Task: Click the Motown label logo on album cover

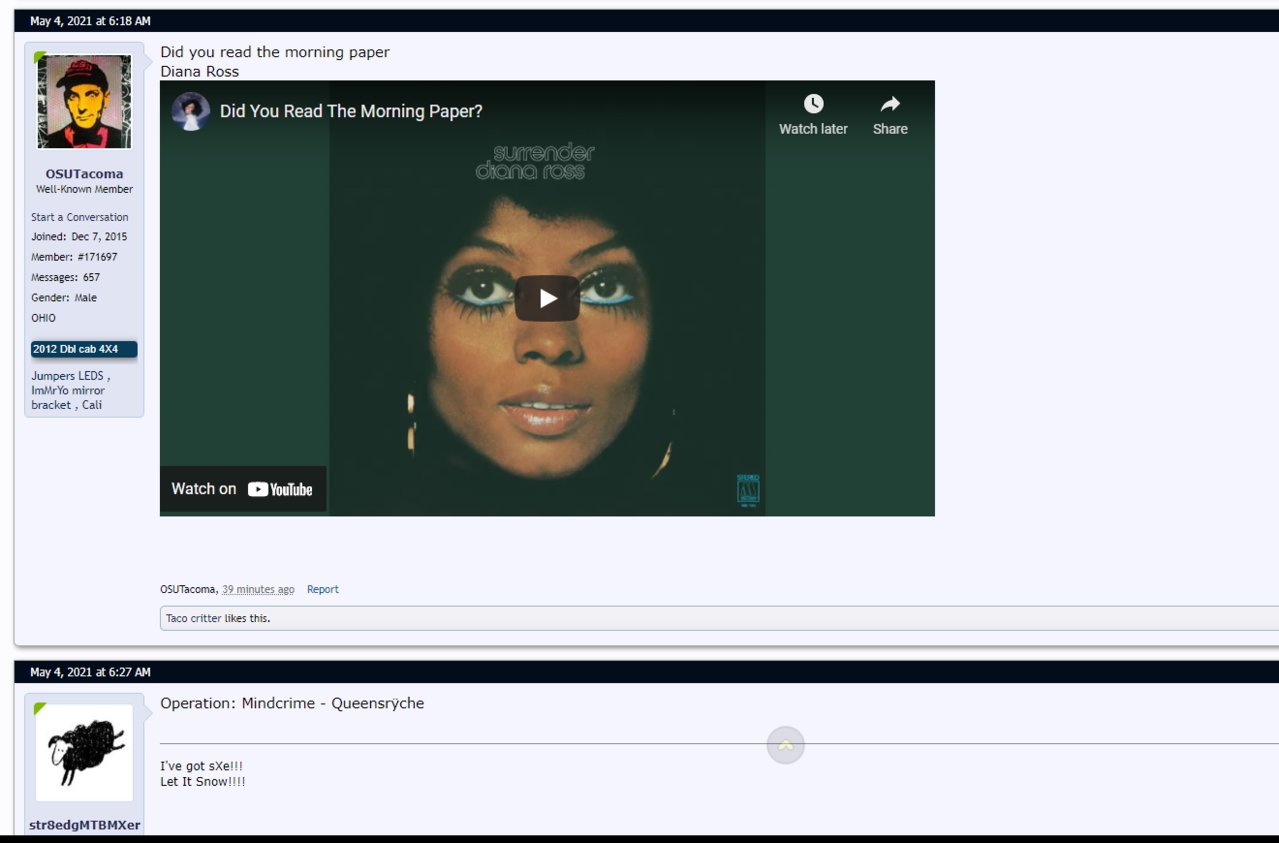Action: coord(748,489)
